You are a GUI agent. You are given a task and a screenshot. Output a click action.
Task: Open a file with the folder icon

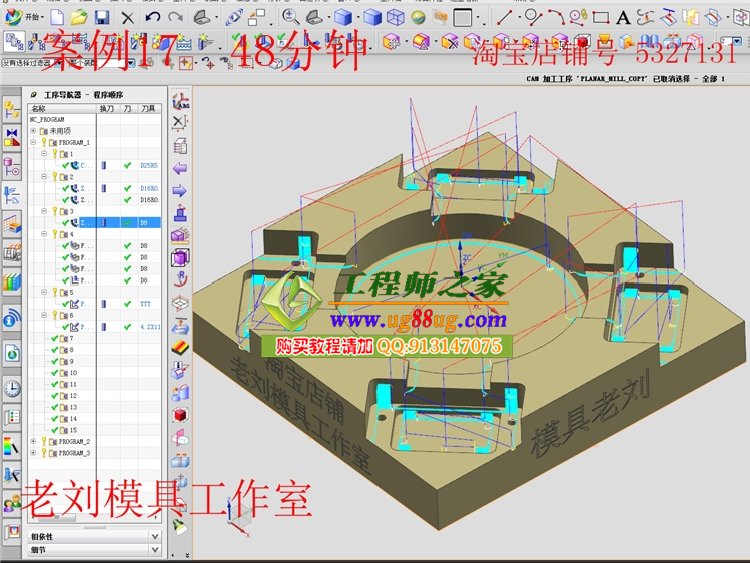click(79, 17)
